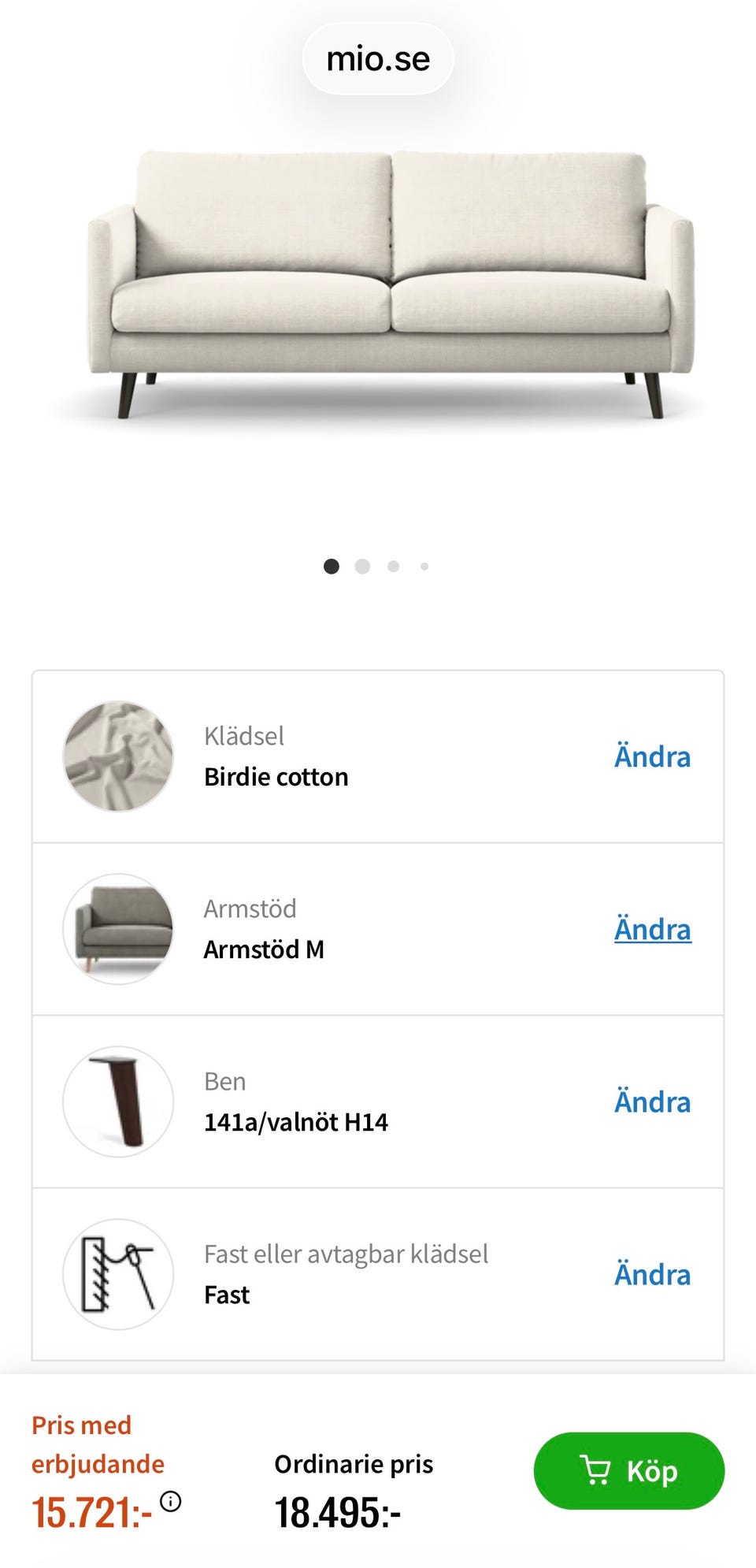The image size is (756, 1568).
Task: Go to third image carousel dot
Action: 394,567
